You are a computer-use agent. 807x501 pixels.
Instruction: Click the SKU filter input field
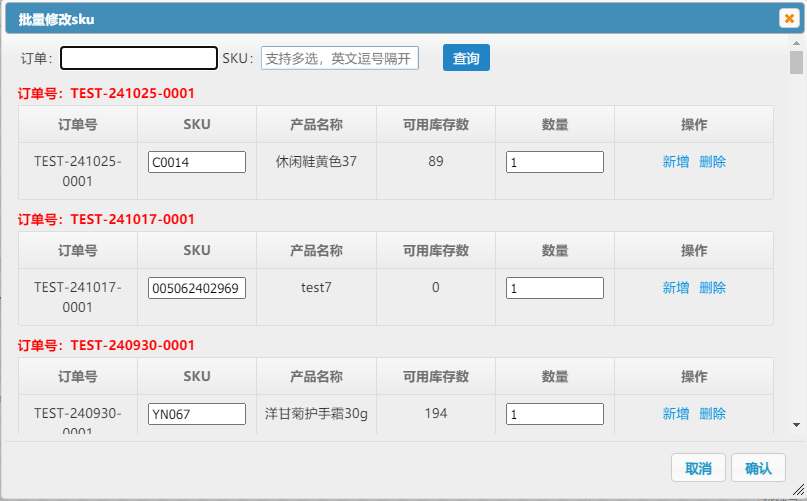point(339,58)
